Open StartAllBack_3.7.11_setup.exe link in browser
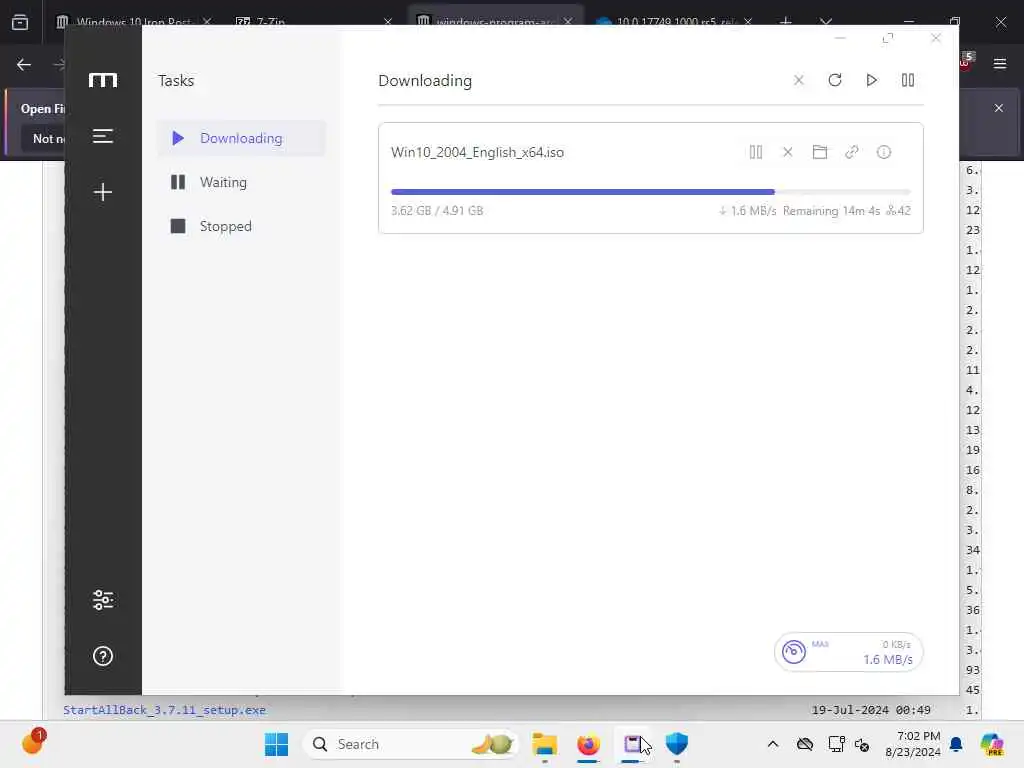 point(165,710)
